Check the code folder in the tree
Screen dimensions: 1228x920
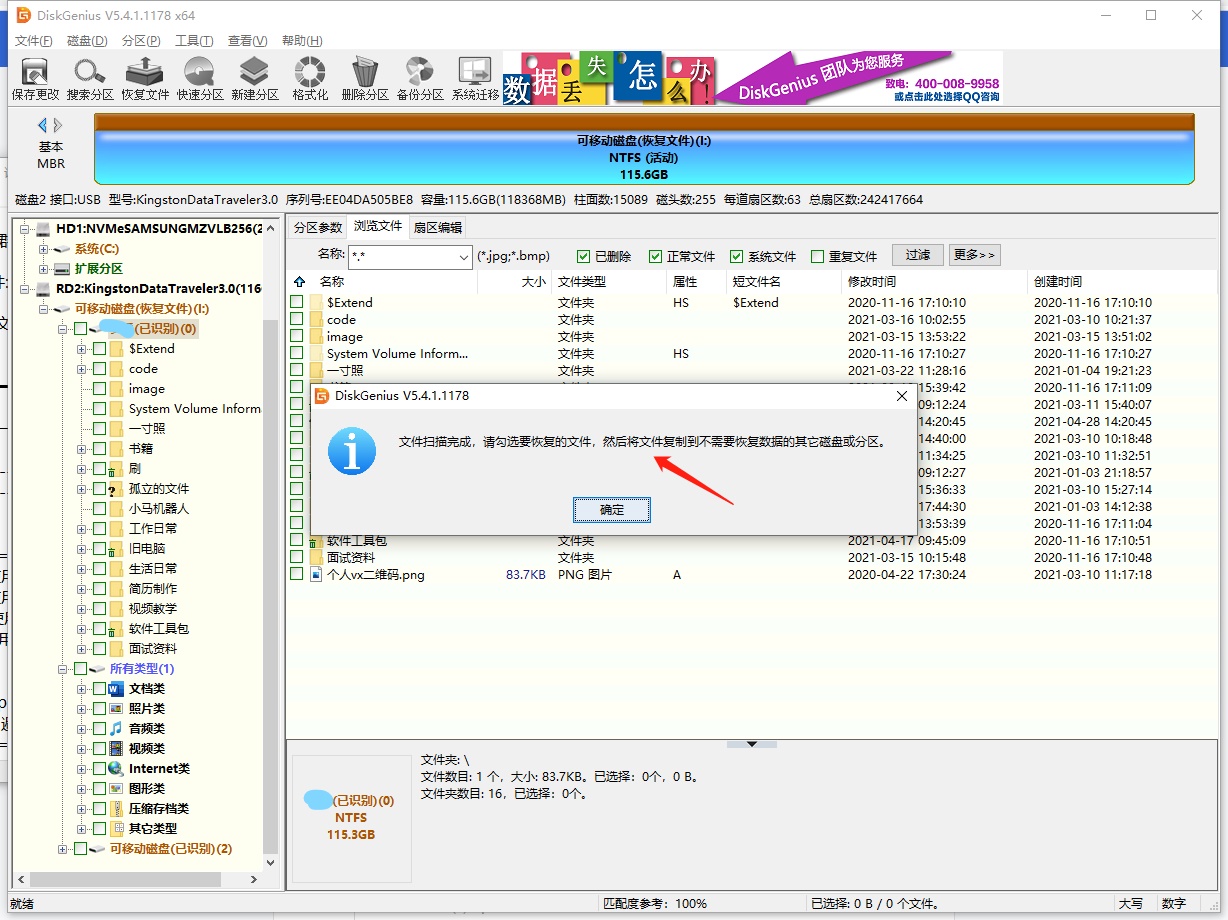[x=99, y=369]
